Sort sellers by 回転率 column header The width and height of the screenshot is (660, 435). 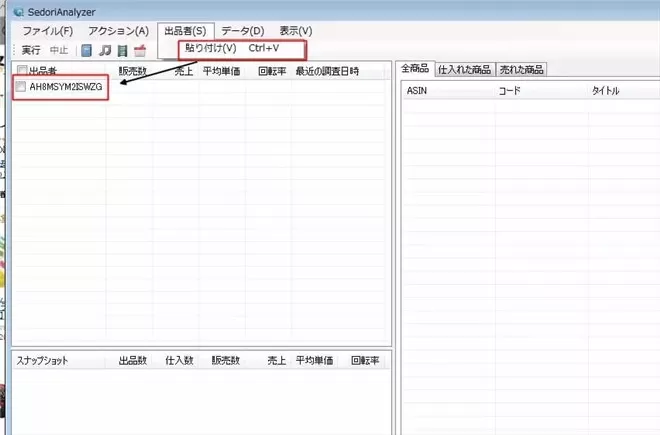pos(271,71)
